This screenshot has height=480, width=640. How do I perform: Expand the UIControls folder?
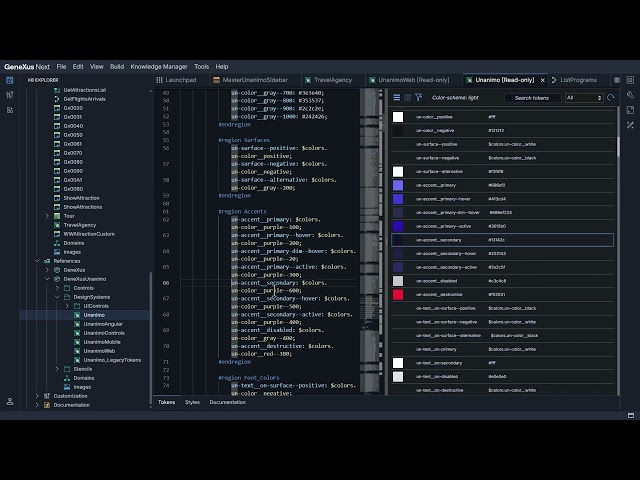67,306
